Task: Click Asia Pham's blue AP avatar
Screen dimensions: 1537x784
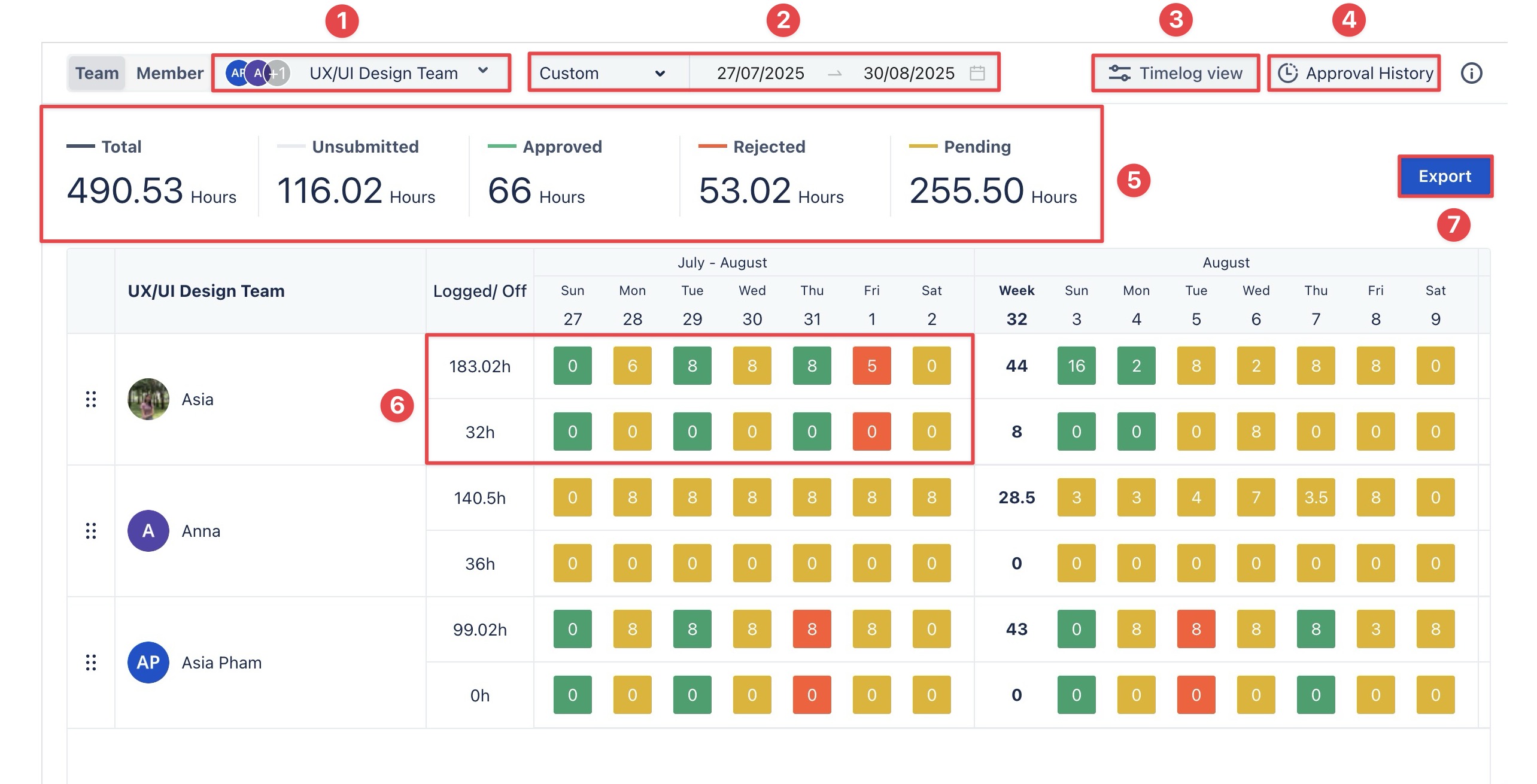Action: coord(148,663)
